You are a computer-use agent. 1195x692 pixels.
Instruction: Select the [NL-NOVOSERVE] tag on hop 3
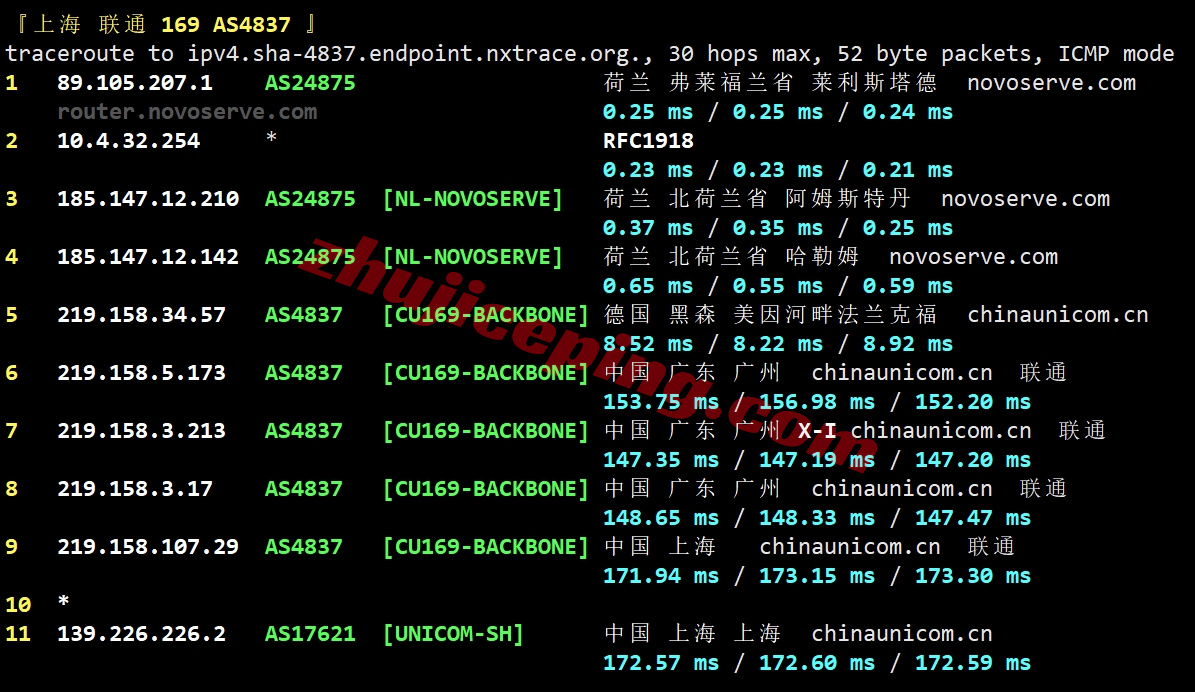[x=473, y=199]
